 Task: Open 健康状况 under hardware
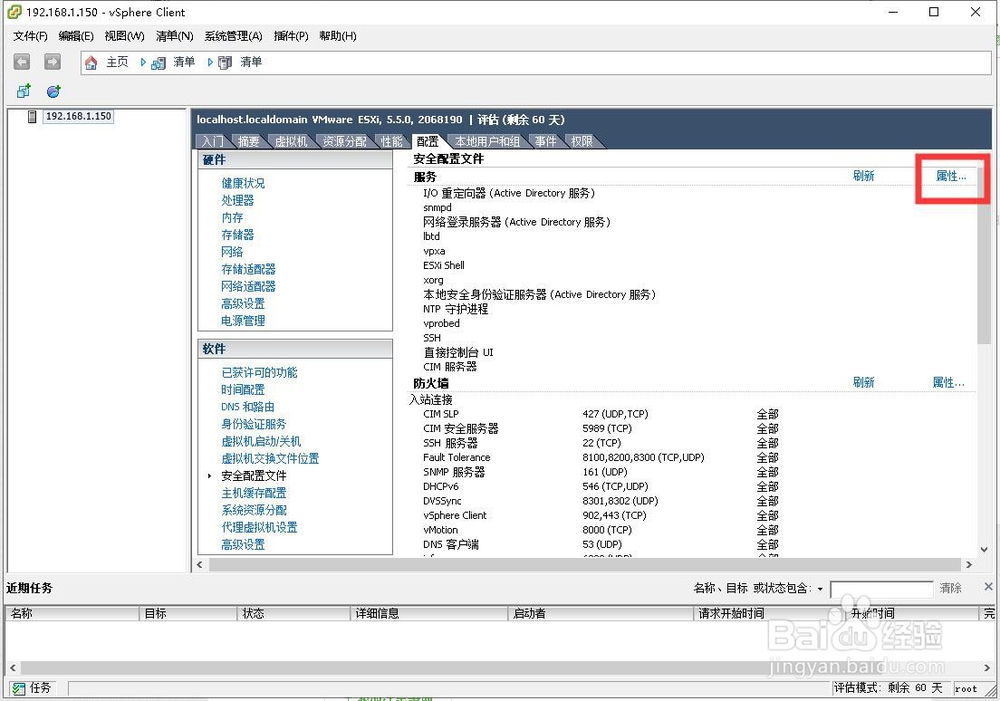[243, 183]
